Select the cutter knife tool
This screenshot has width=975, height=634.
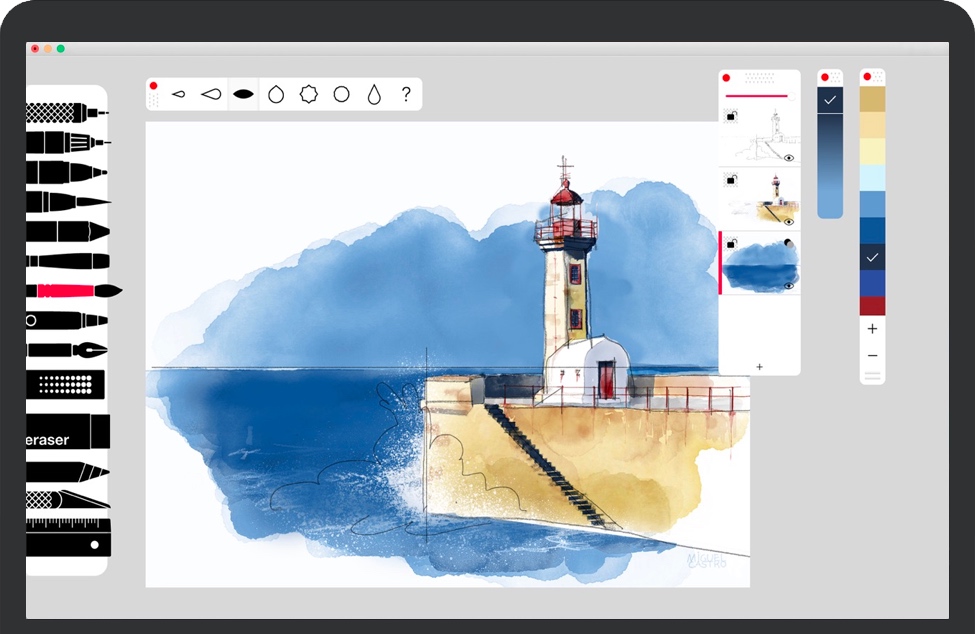pos(67,499)
